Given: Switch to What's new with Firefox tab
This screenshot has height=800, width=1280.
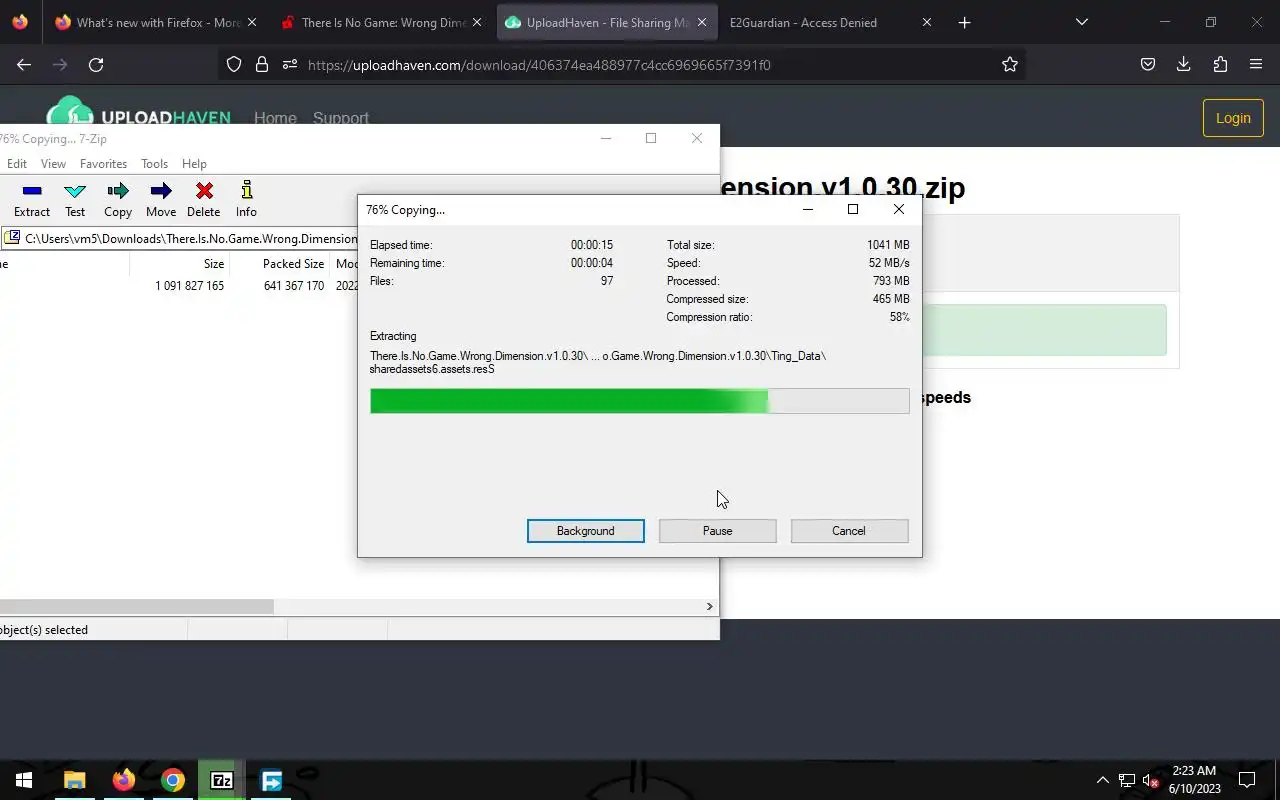Looking at the screenshot, I should 156,22.
